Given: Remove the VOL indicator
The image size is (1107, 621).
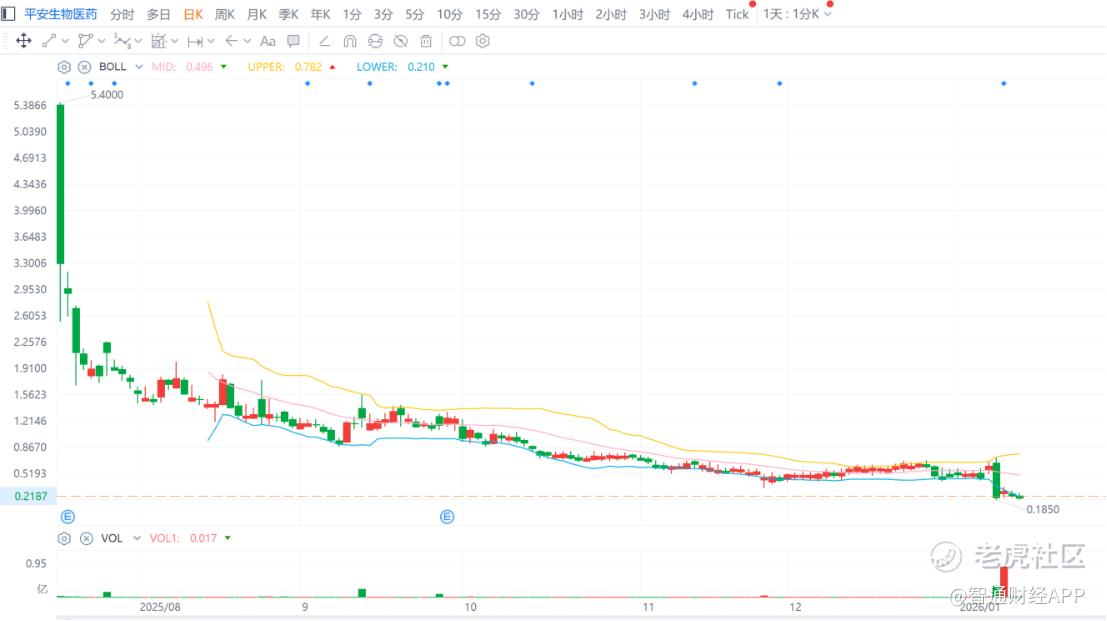Looking at the screenshot, I should coord(86,538).
